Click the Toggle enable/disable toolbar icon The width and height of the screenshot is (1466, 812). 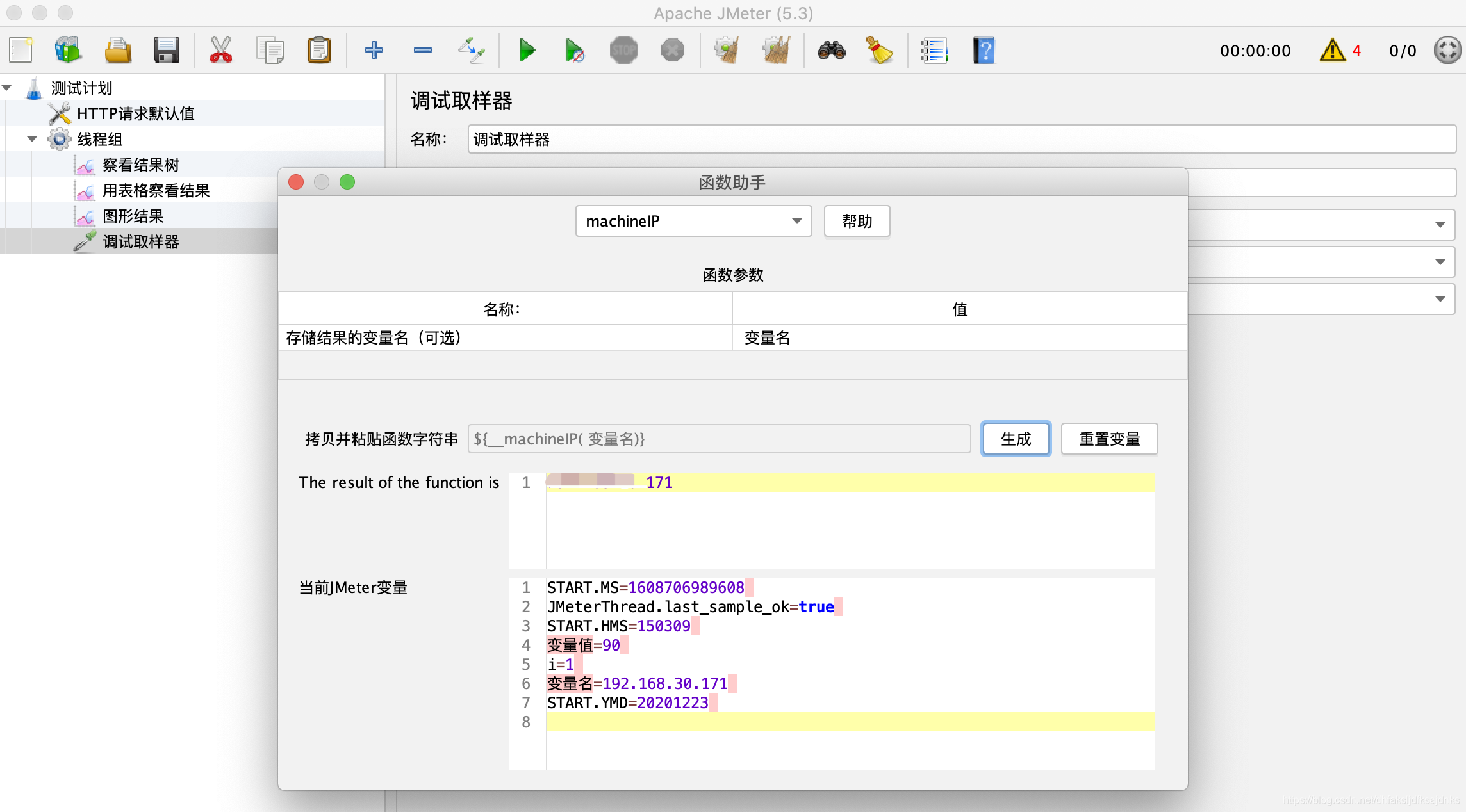471,50
